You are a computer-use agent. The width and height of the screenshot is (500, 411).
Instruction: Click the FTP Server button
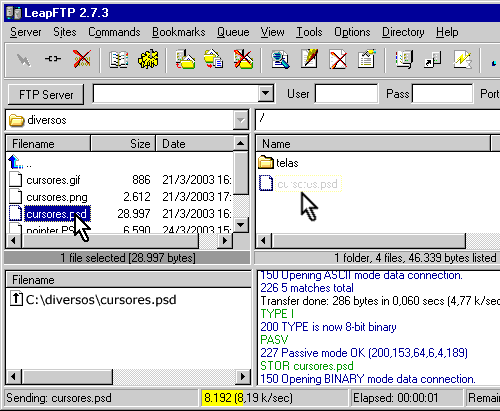46,94
